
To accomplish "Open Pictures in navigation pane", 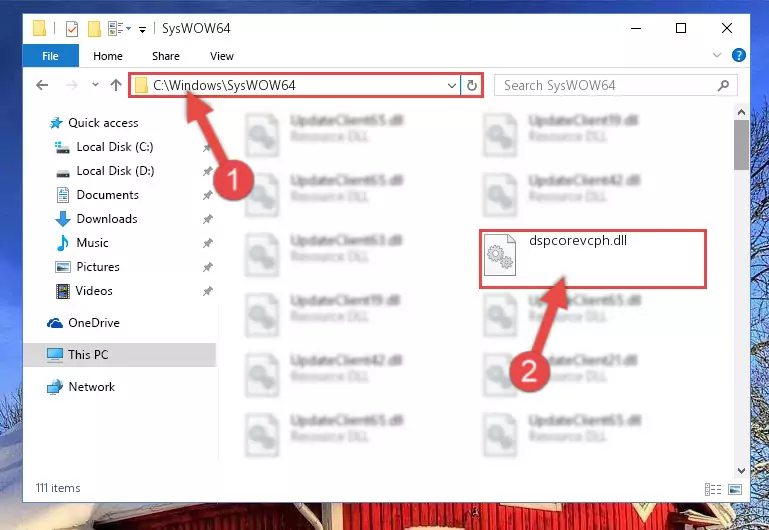I will (98, 267).
